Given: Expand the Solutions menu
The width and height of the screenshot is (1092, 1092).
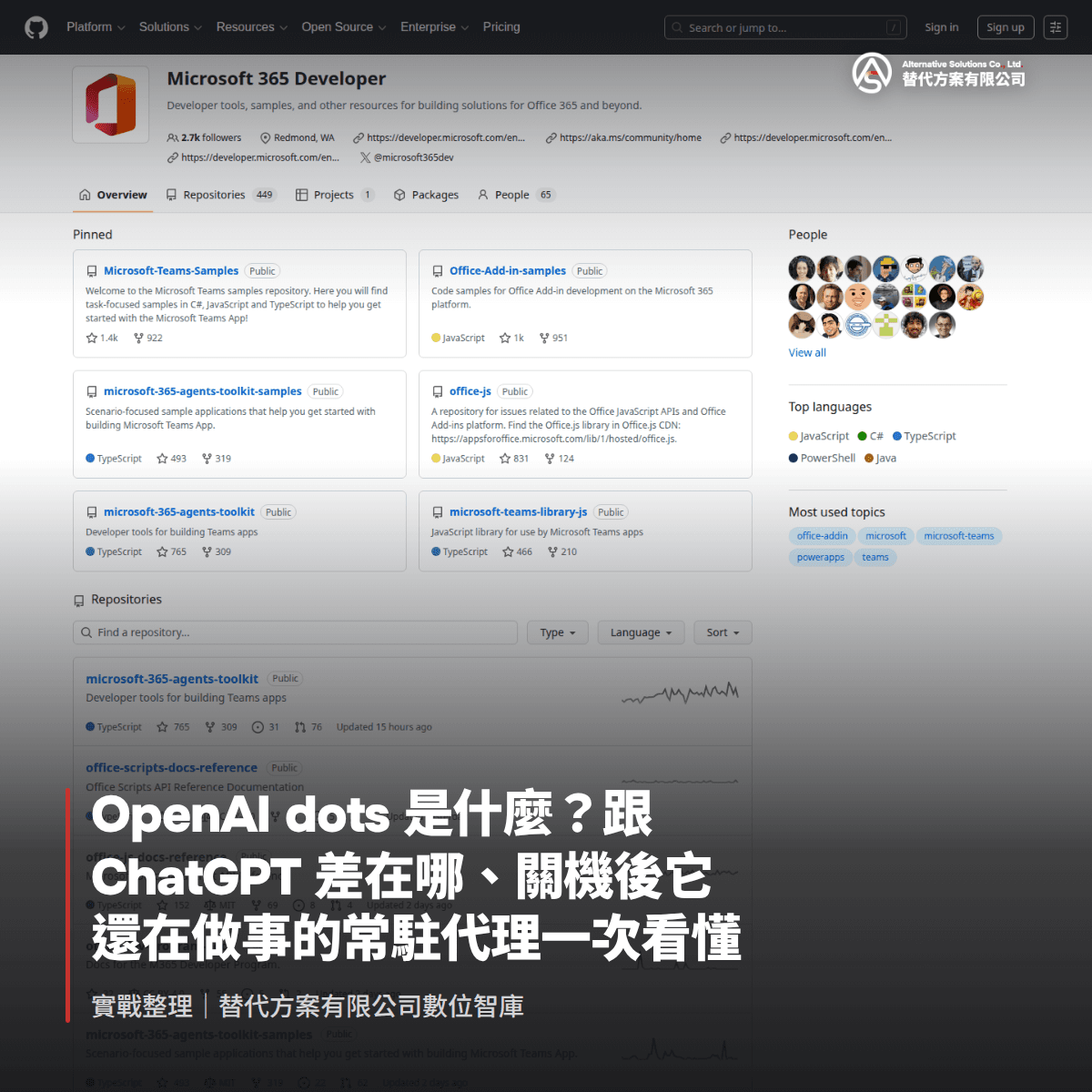Looking at the screenshot, I should (170, 27).
